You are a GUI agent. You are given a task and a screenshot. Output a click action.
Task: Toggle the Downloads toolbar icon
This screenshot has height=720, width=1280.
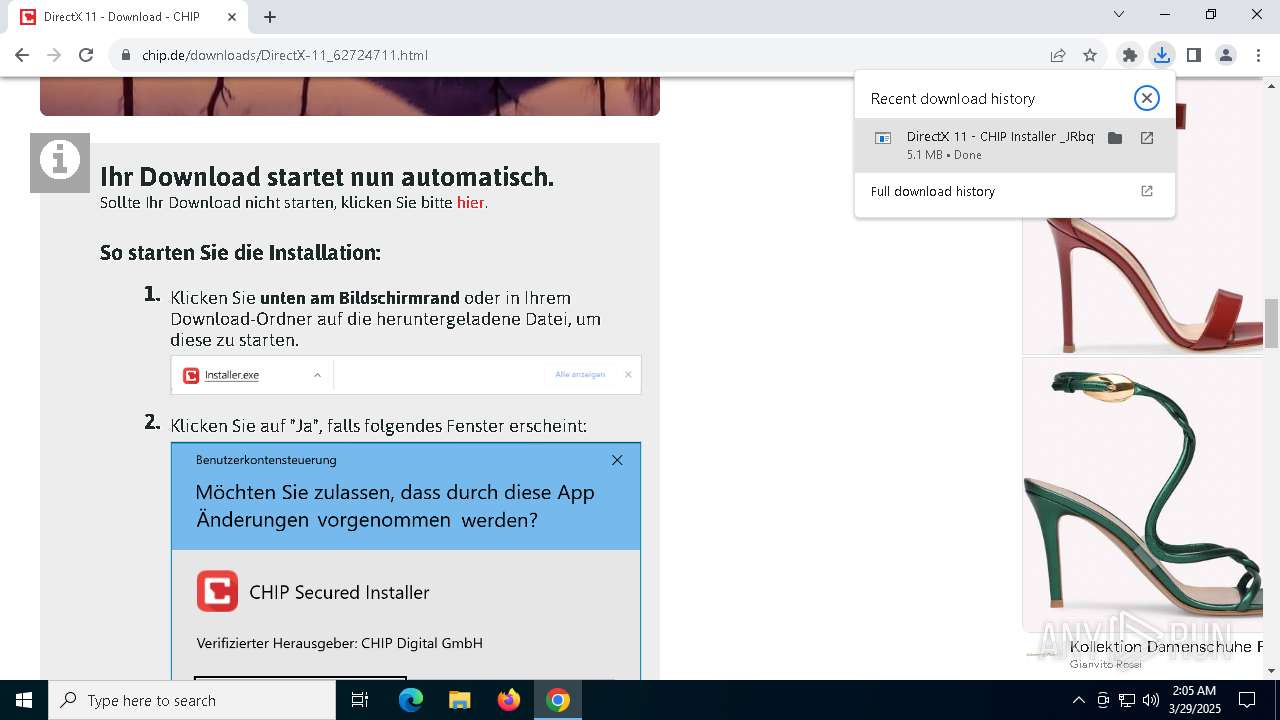1162,55
